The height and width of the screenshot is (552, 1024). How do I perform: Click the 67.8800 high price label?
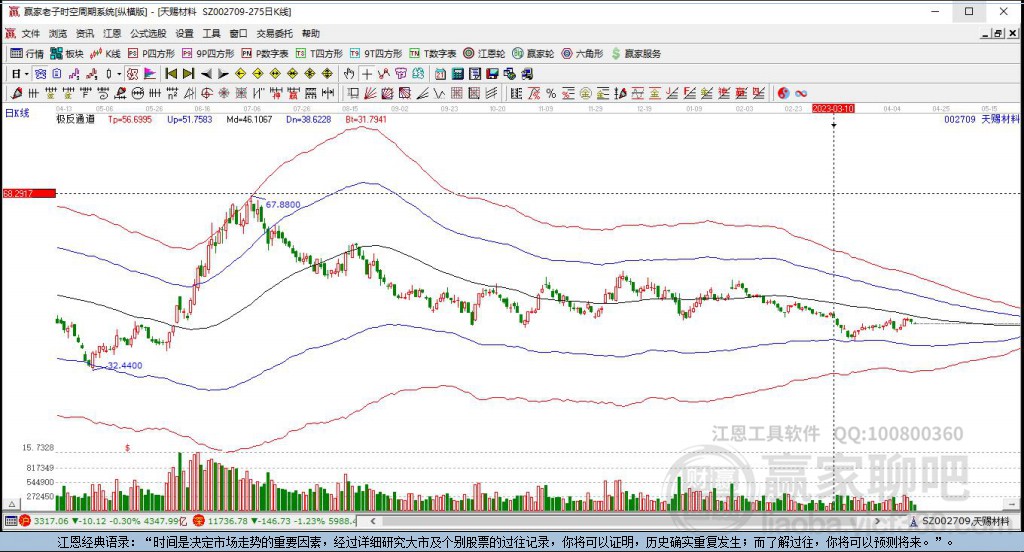[x=283, y=204]
